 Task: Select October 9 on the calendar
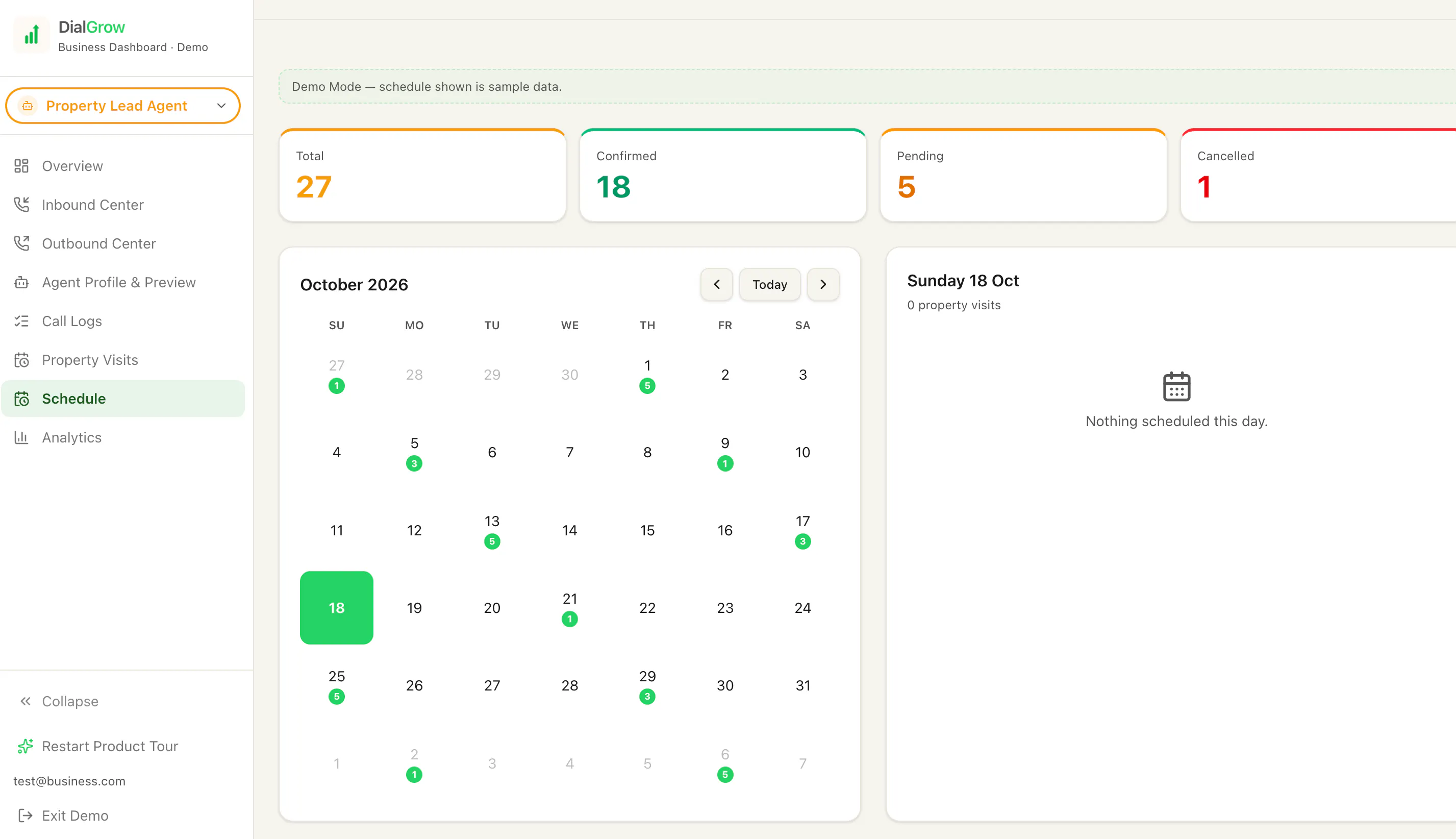pos(725,452)
